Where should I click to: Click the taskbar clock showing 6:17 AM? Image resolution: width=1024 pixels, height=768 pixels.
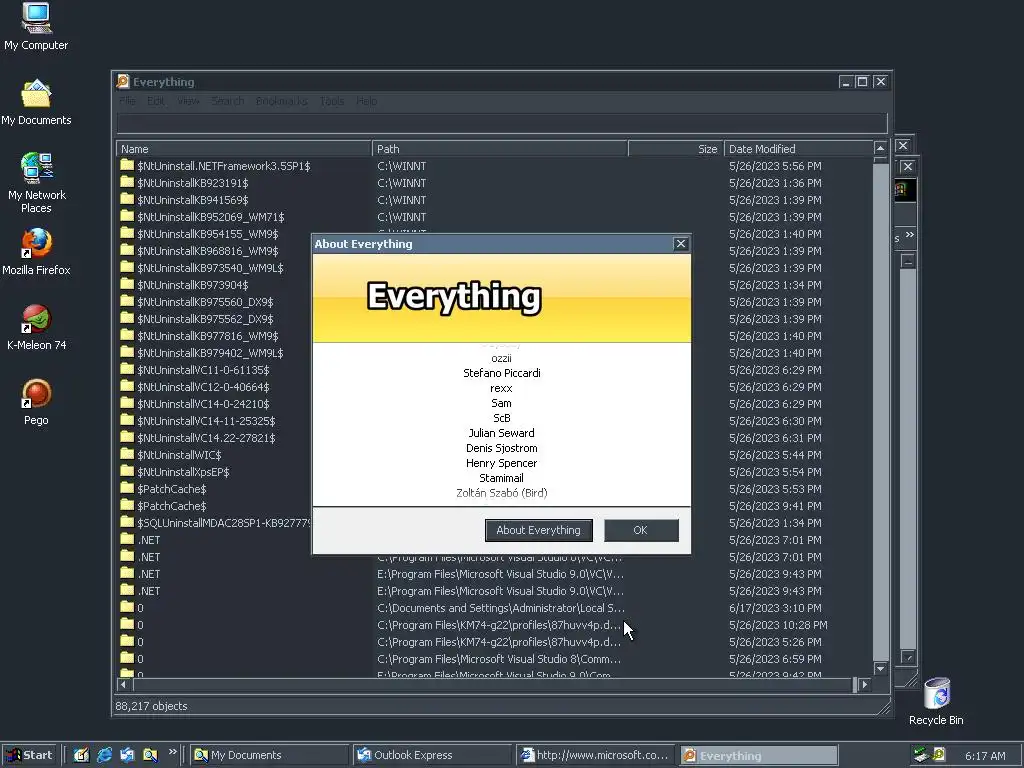coord(985,756)
